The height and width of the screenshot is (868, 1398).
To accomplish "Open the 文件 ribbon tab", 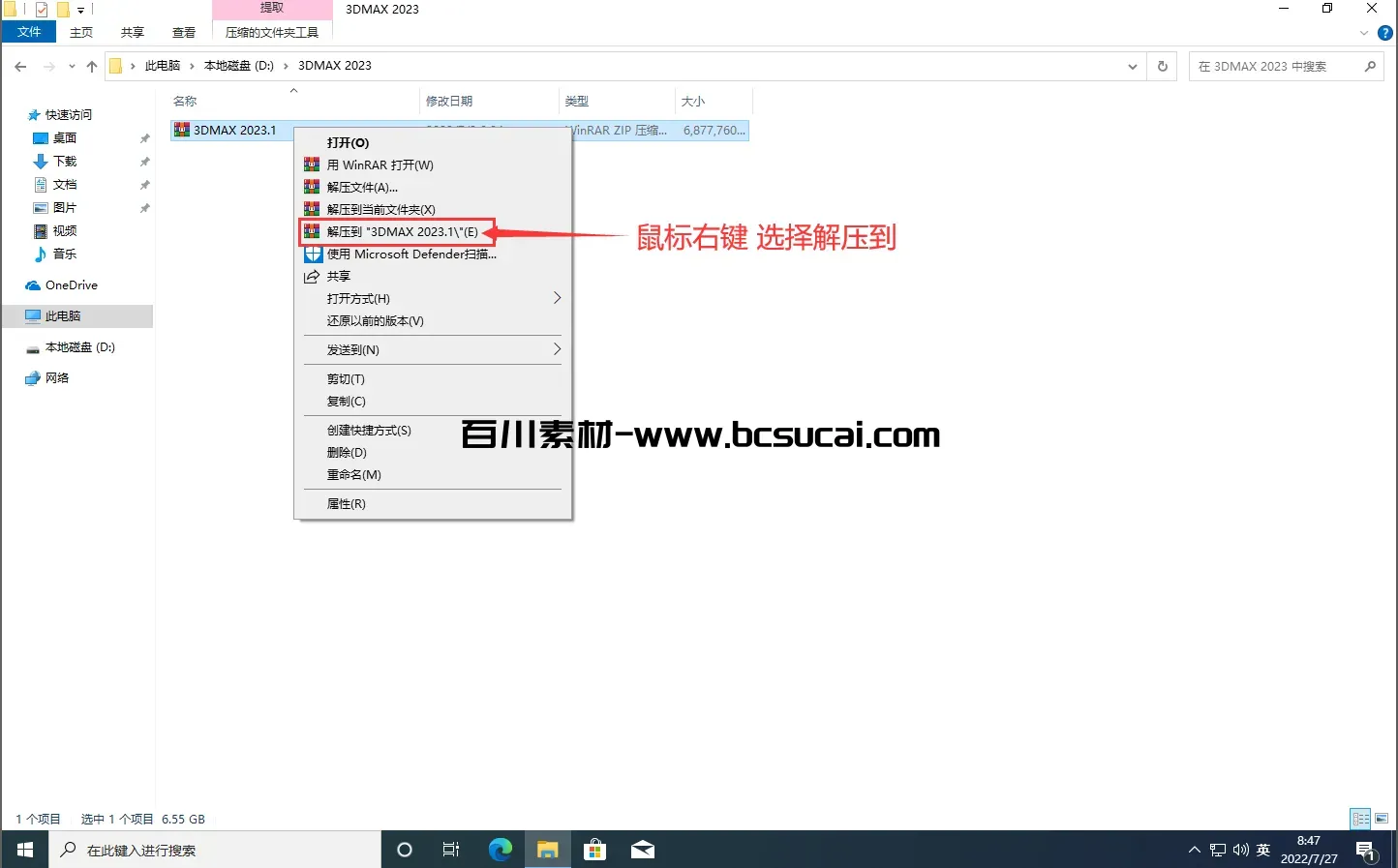I will pyautogui.click(x=29, y=32).
